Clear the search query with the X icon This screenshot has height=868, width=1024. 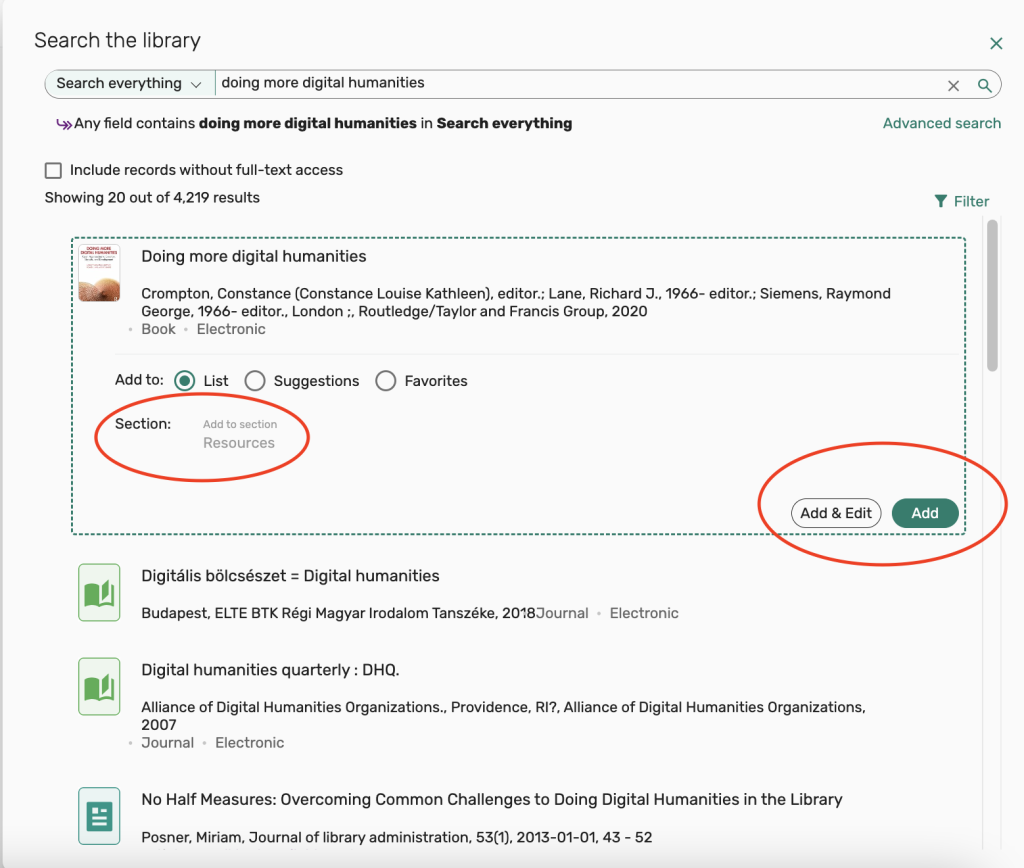[953, 85]
